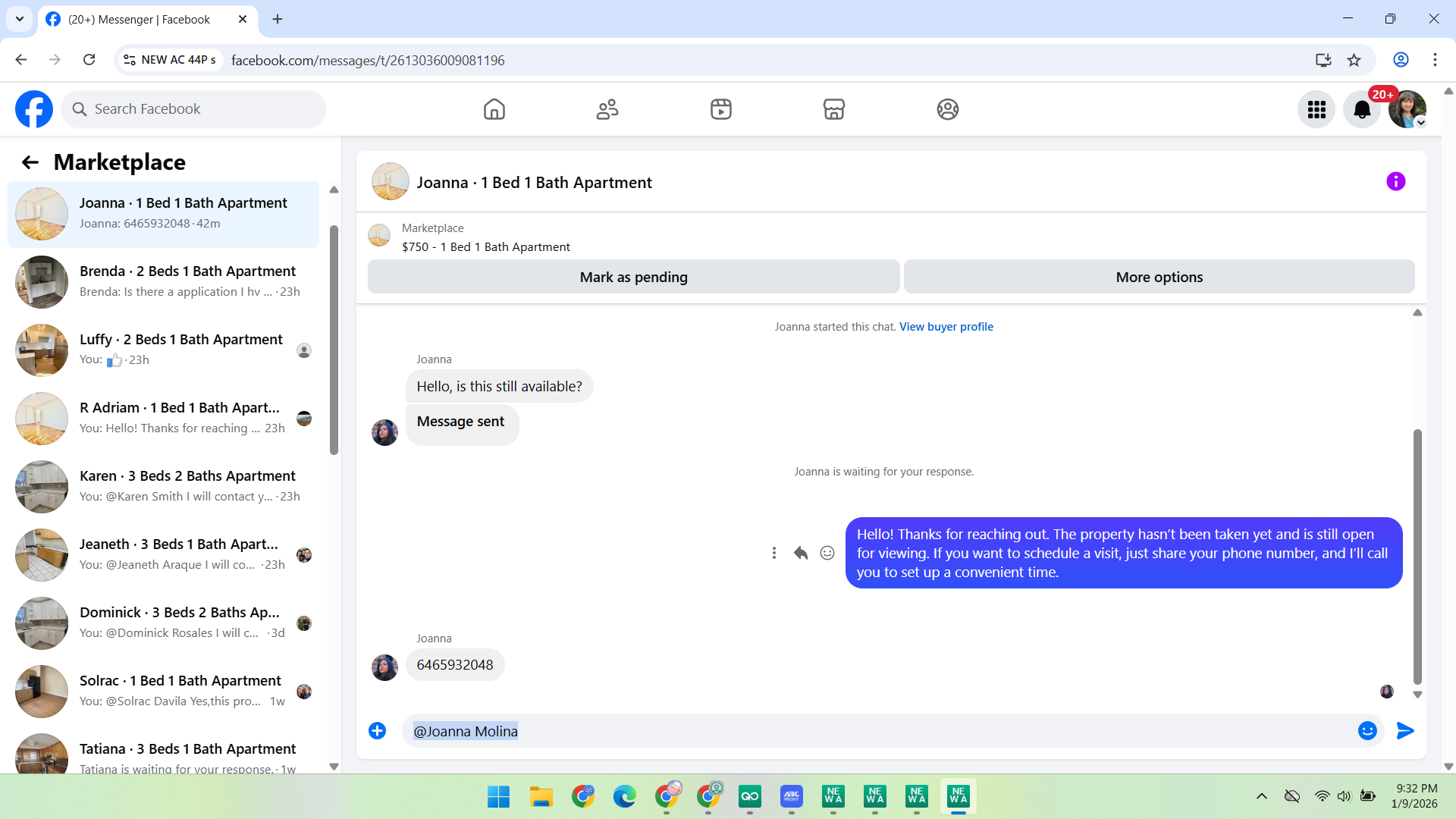Screen dimensions: 1456x819
Task: Click Mark as pending button
Action: 633,277
